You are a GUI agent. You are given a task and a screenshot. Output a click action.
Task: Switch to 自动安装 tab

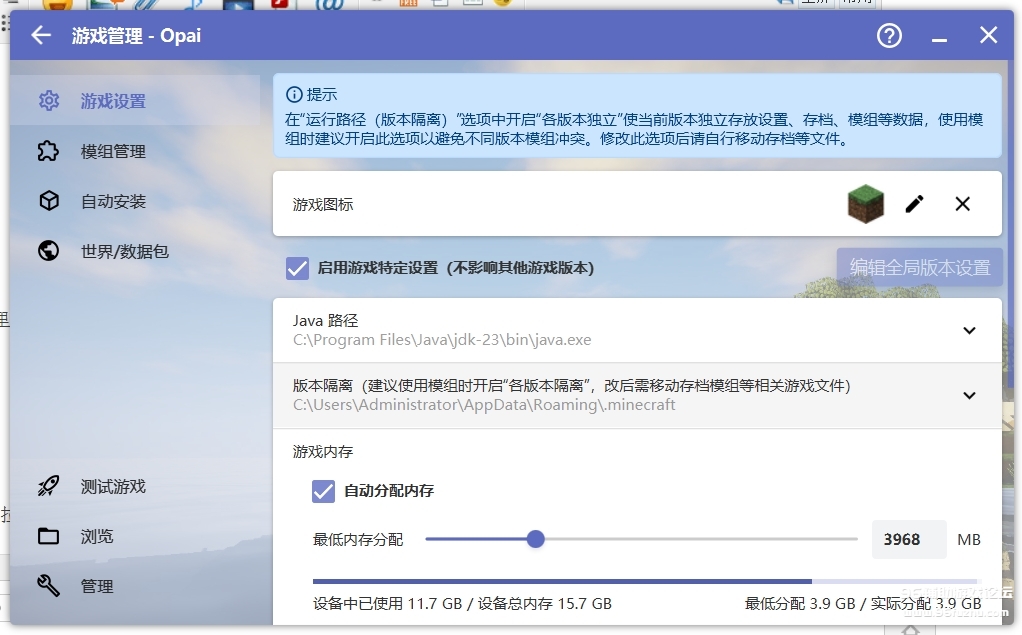click(x=113, y=202)
